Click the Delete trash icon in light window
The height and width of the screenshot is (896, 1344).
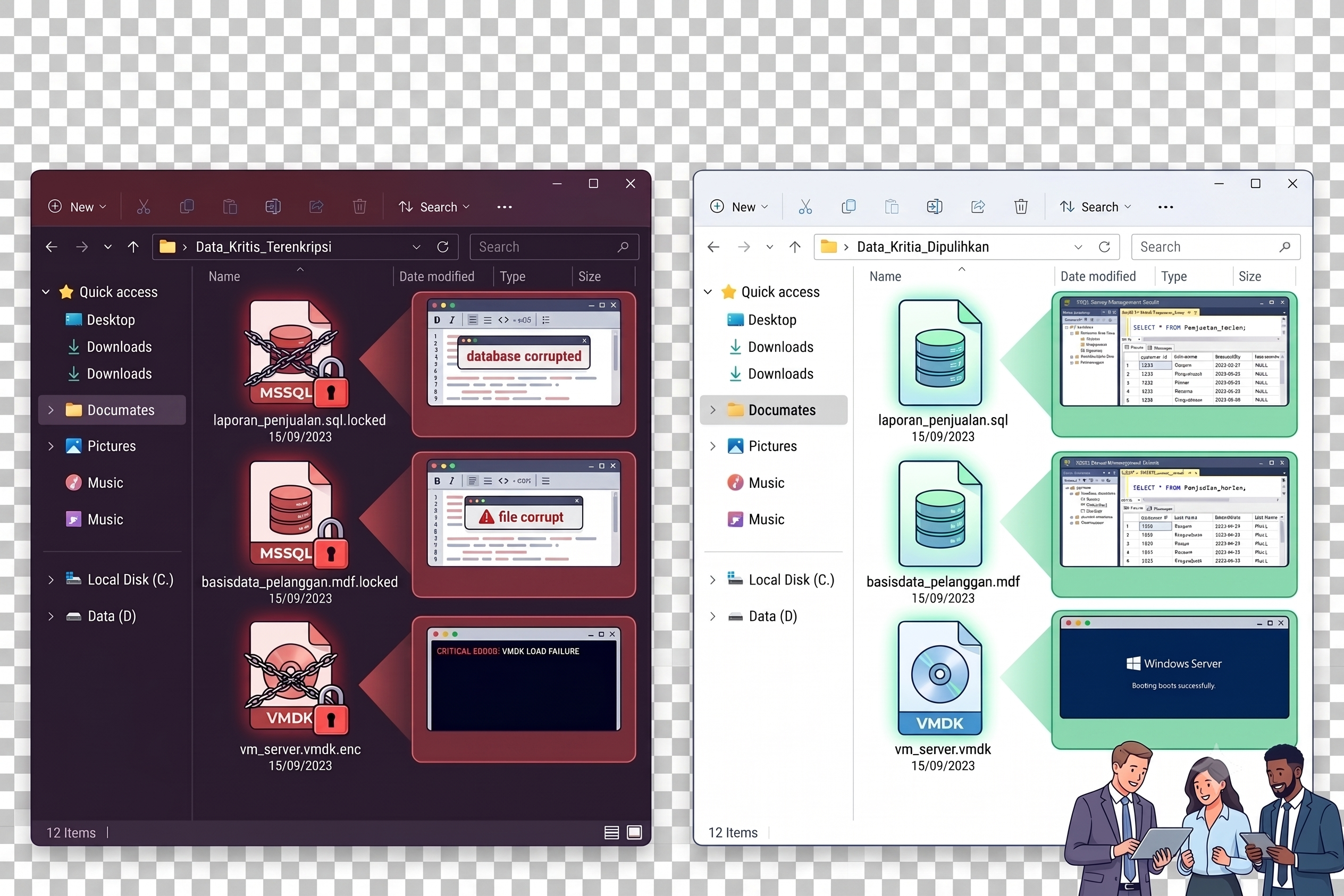click(1021, 206)
